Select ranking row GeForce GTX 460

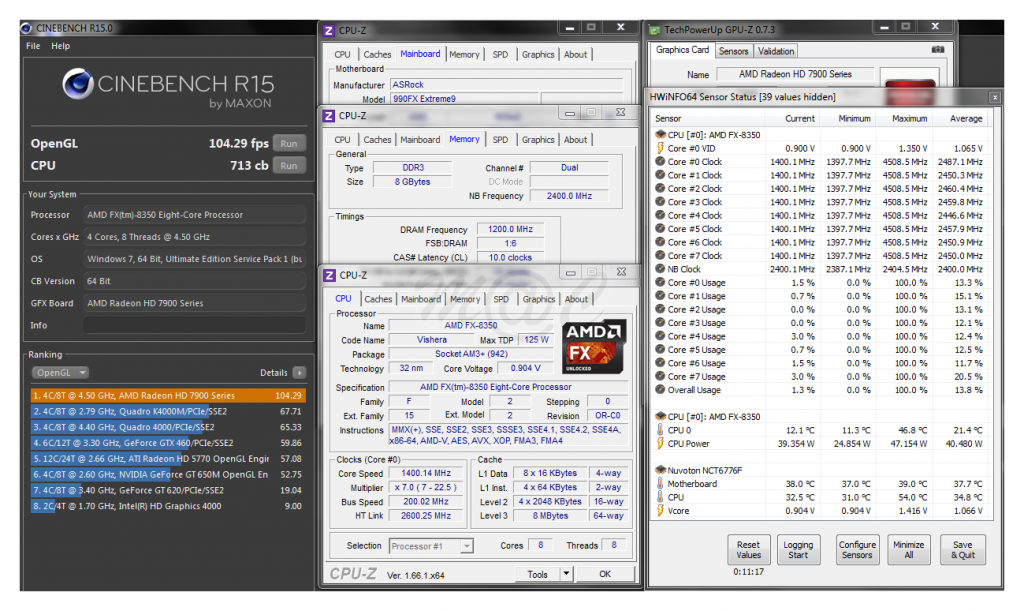pos(168,443)
